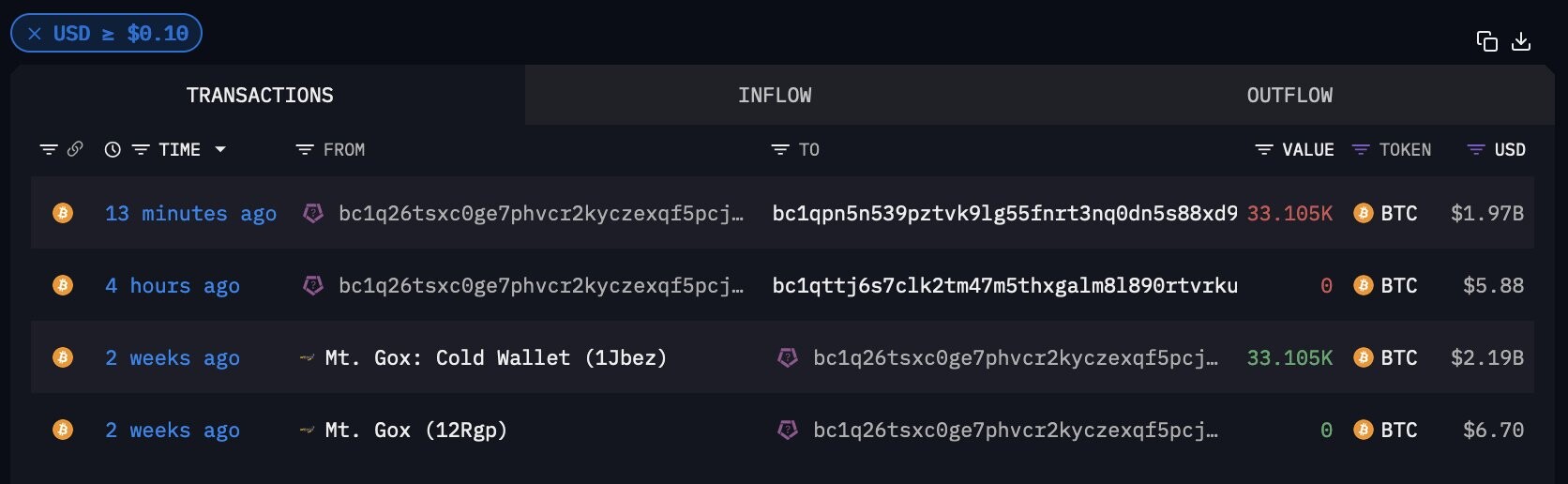Click the Mt. Gox (12Rgp) entity icon
Screen dimensions: 1568x484
[307, 430]
